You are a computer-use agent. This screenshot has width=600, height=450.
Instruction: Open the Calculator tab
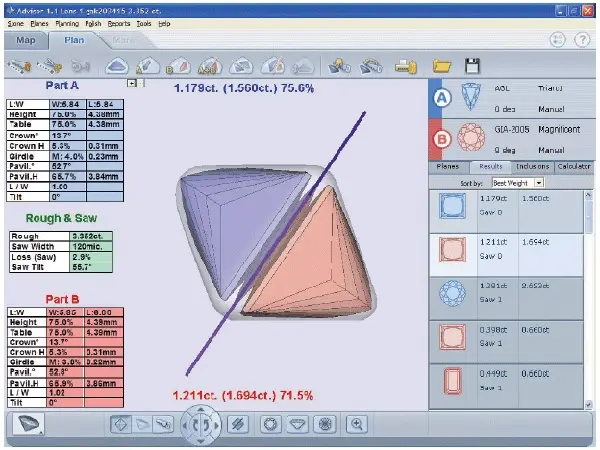574,166
